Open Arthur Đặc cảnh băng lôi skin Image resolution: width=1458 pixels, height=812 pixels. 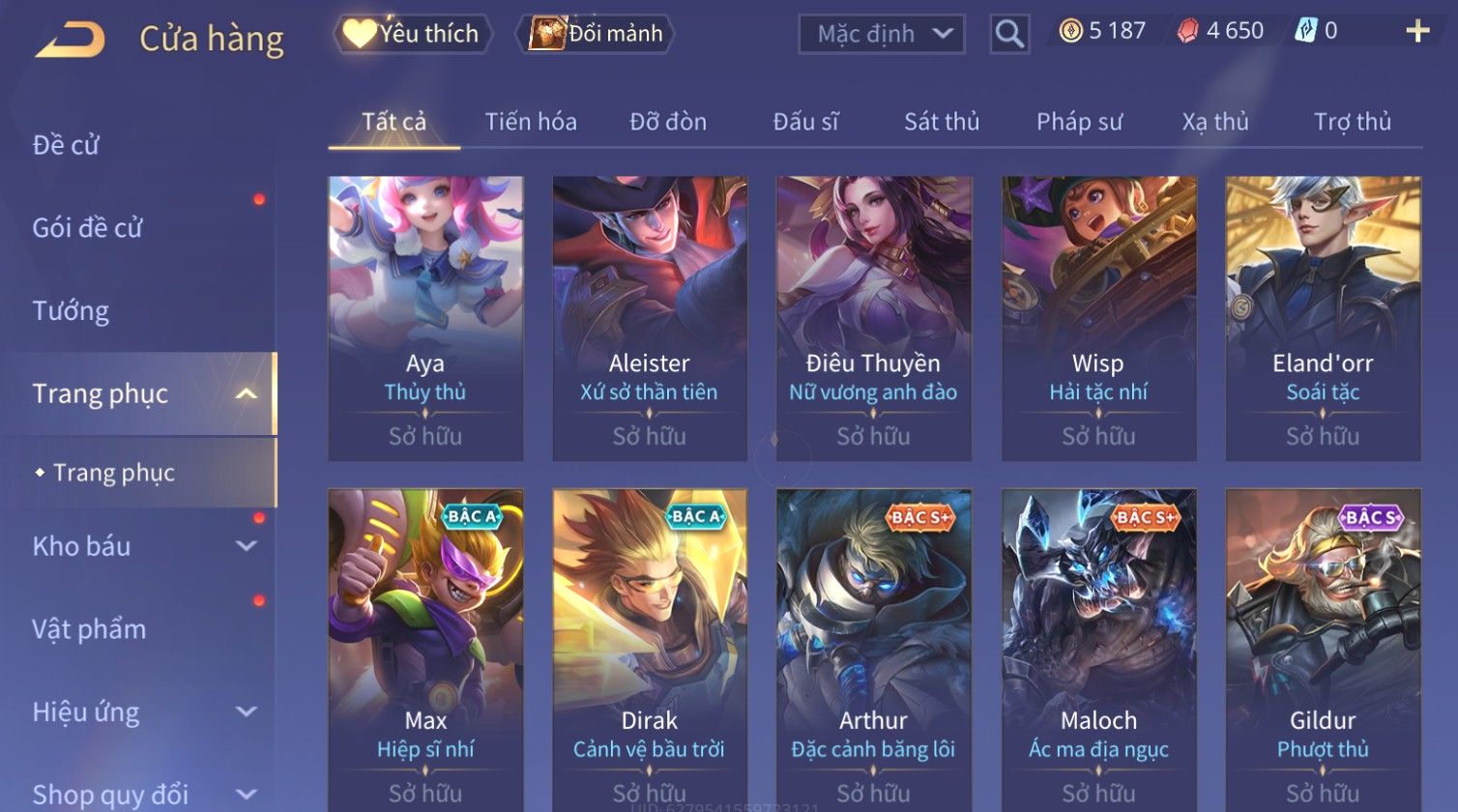point(873,651)
